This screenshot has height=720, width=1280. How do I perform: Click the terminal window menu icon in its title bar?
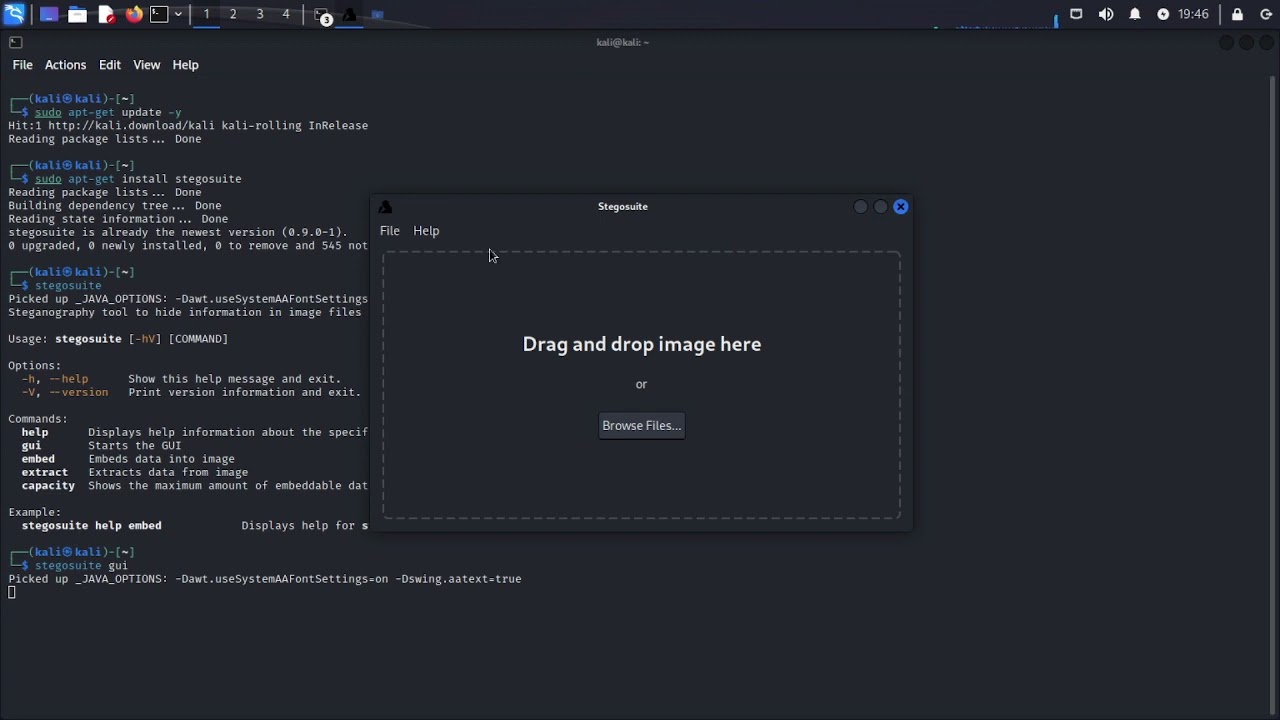pos(15,42)
